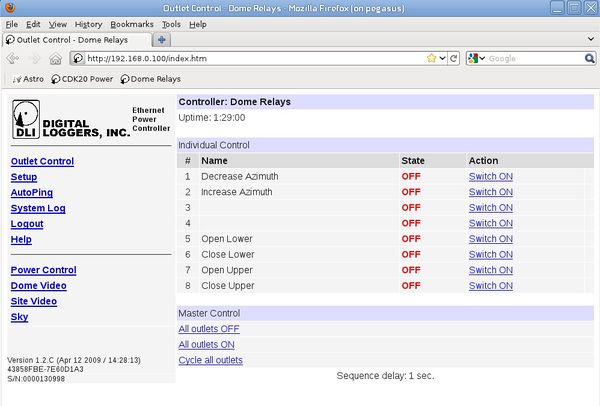Click the 'Uptime: 1:29:00' text
Screen dimensions: 600x406
point(212,117)
